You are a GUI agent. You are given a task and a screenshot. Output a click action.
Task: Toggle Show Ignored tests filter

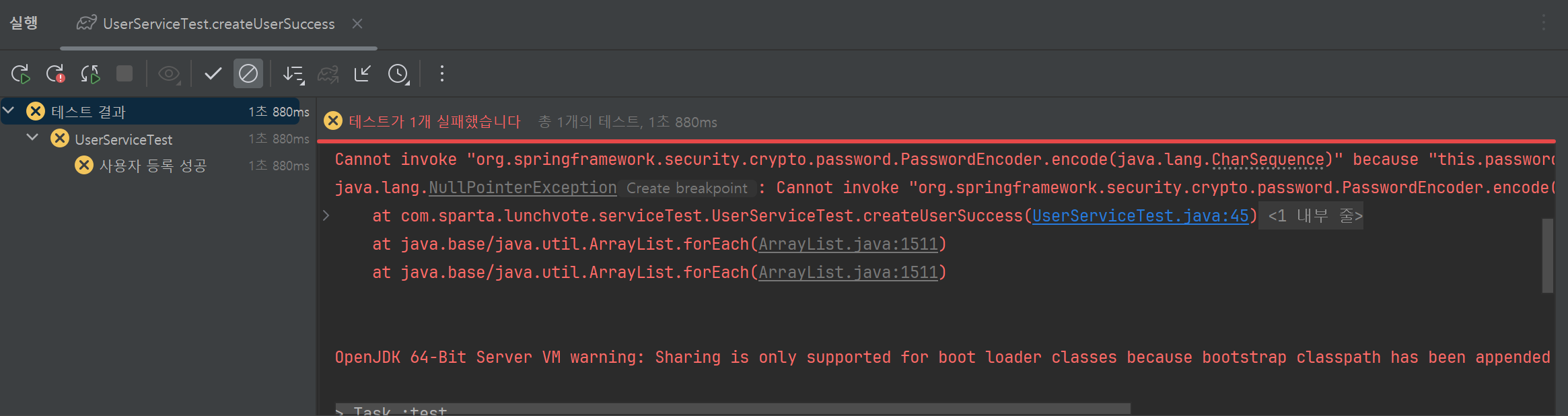tap(248, 73)
